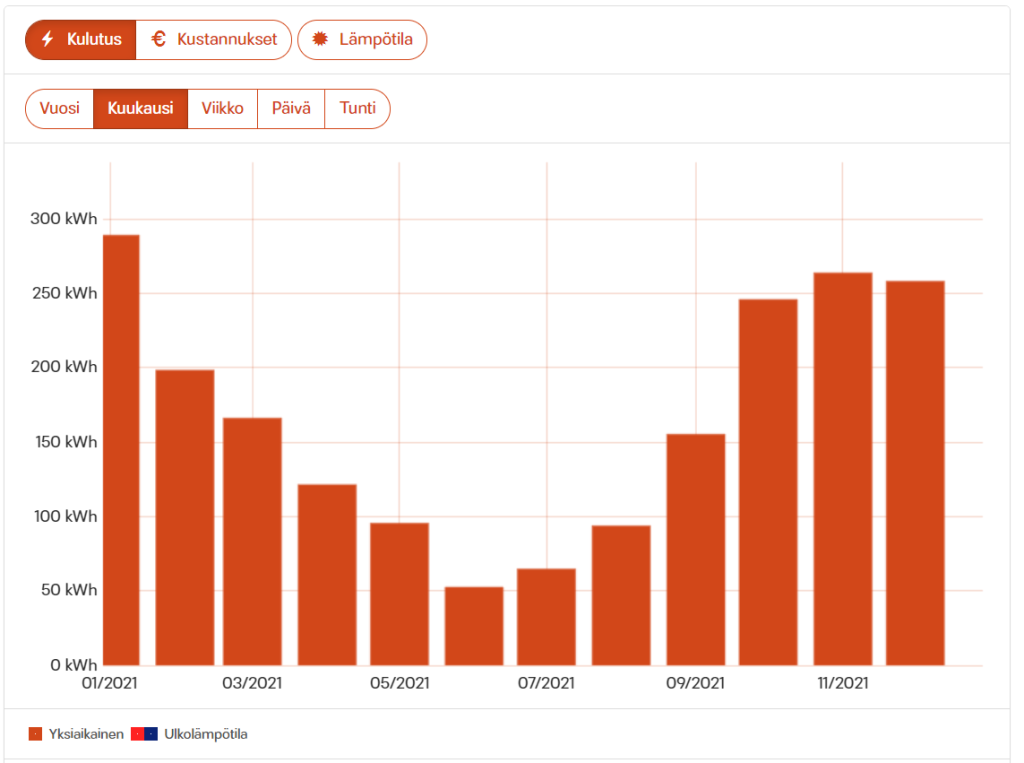Click the sun icon on Lämpötila
1024x763 pixels.
(x=319, y=39)
